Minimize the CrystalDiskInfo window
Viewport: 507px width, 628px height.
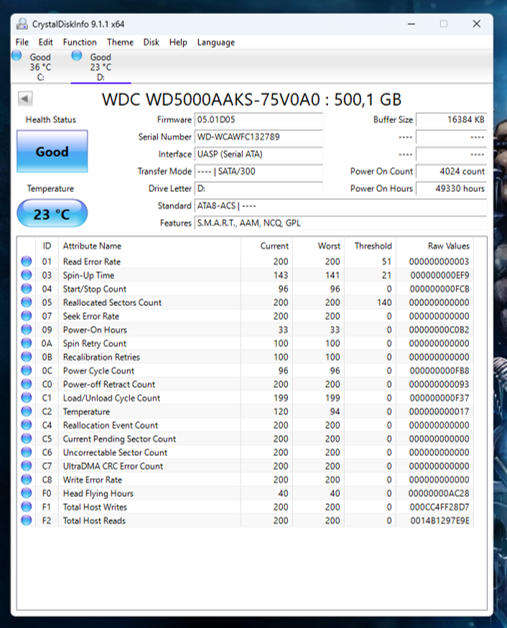(x=411, y=24)
